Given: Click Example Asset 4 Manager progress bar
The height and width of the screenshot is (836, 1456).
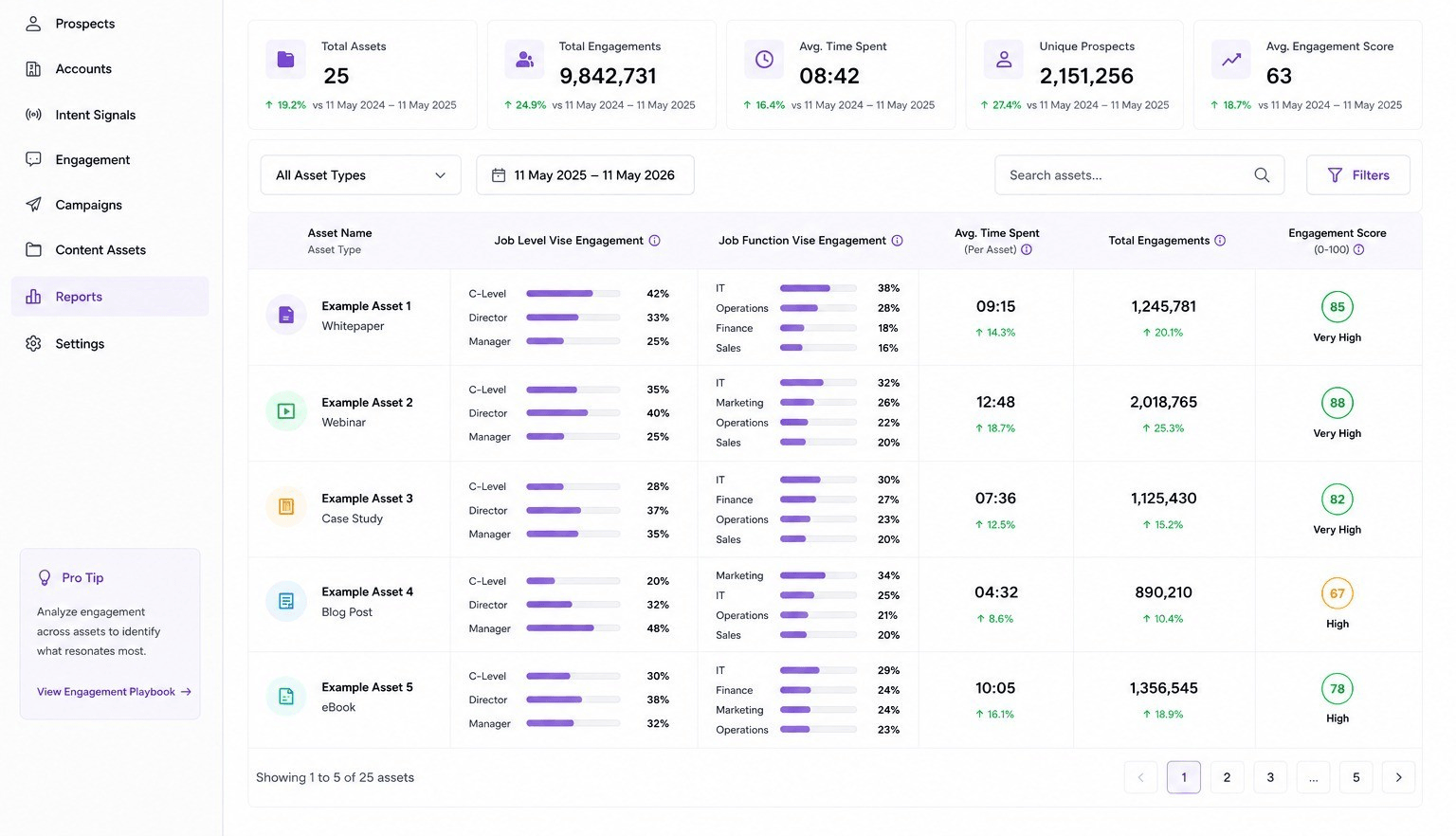Looking at the screenshot, I should (x=573, y=628).
